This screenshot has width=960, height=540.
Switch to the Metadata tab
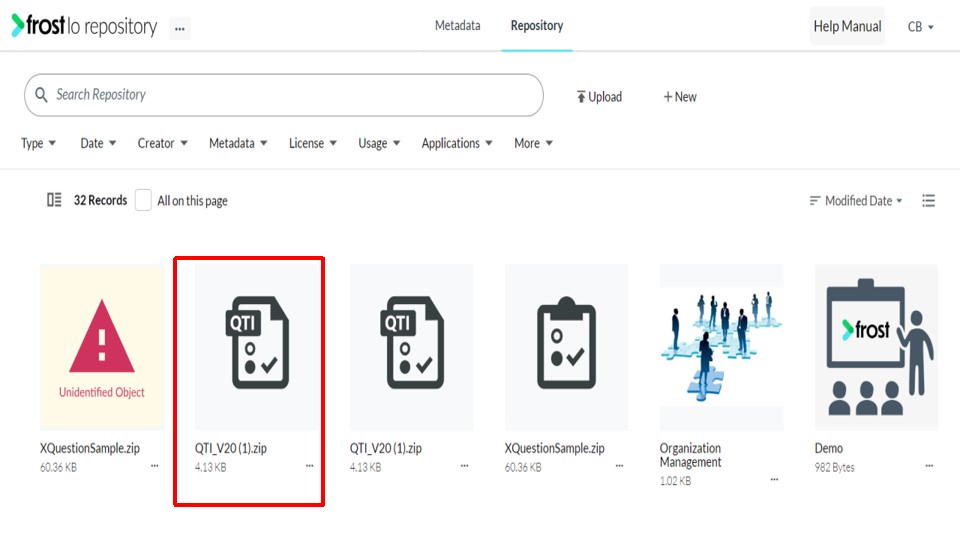(457, 26)
